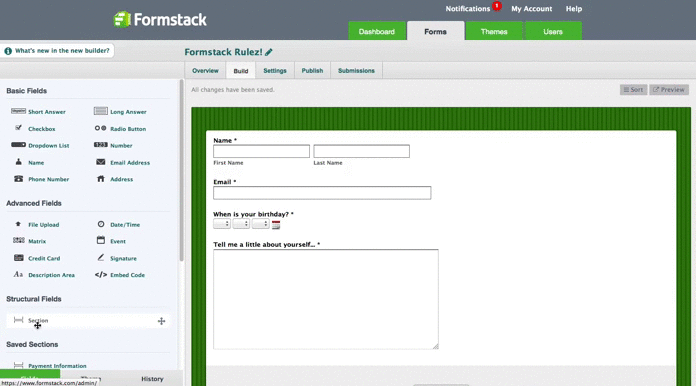
Task: Open the Settings sub-tab
Action: pos(275,71)
